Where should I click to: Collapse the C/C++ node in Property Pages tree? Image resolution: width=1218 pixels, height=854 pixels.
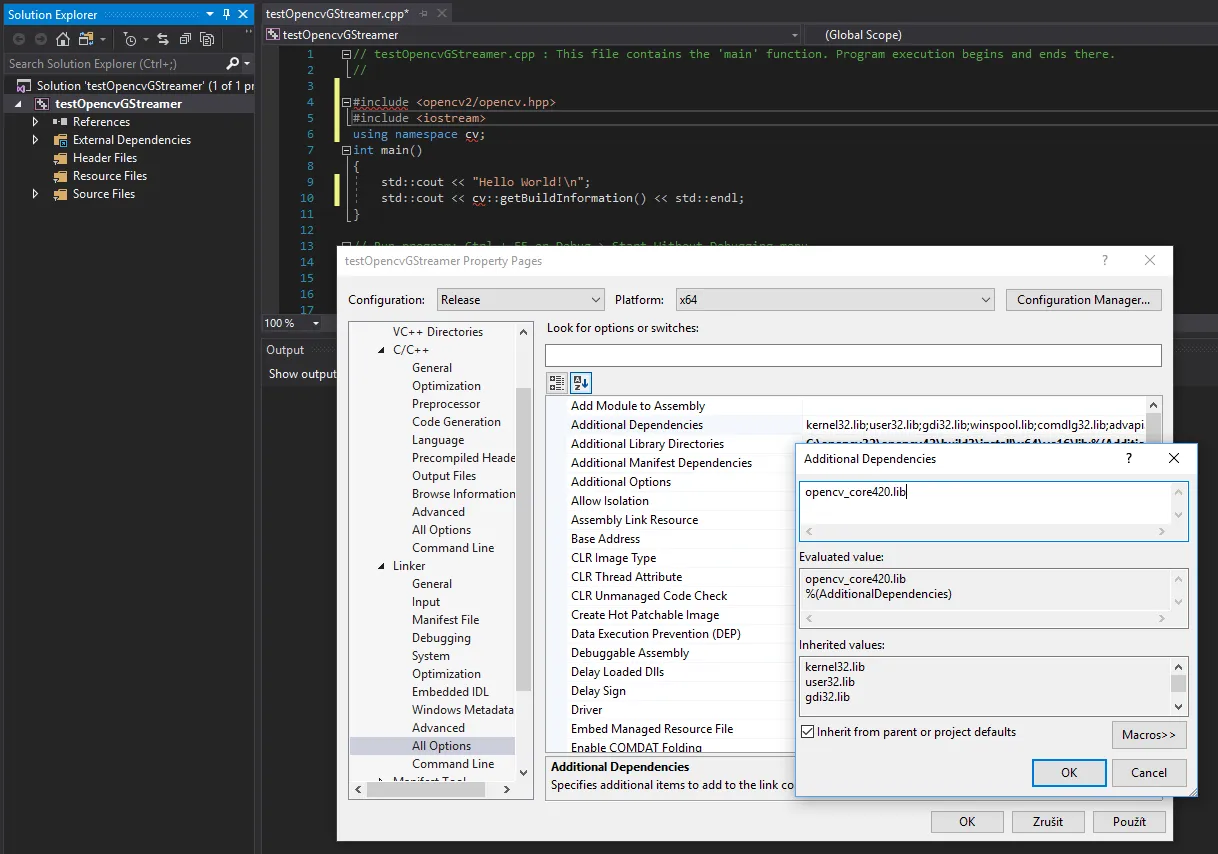pyautogui.click(x=382, y=350)
